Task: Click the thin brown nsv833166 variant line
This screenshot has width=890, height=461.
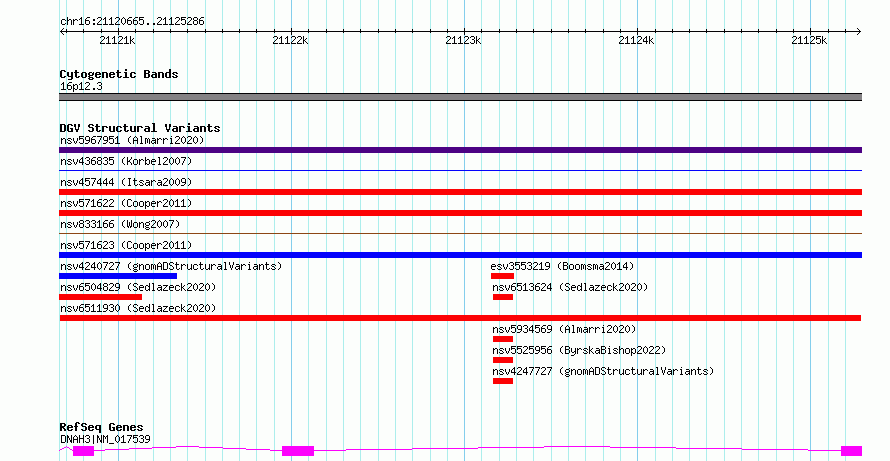Action: click(x=460, y=233)
